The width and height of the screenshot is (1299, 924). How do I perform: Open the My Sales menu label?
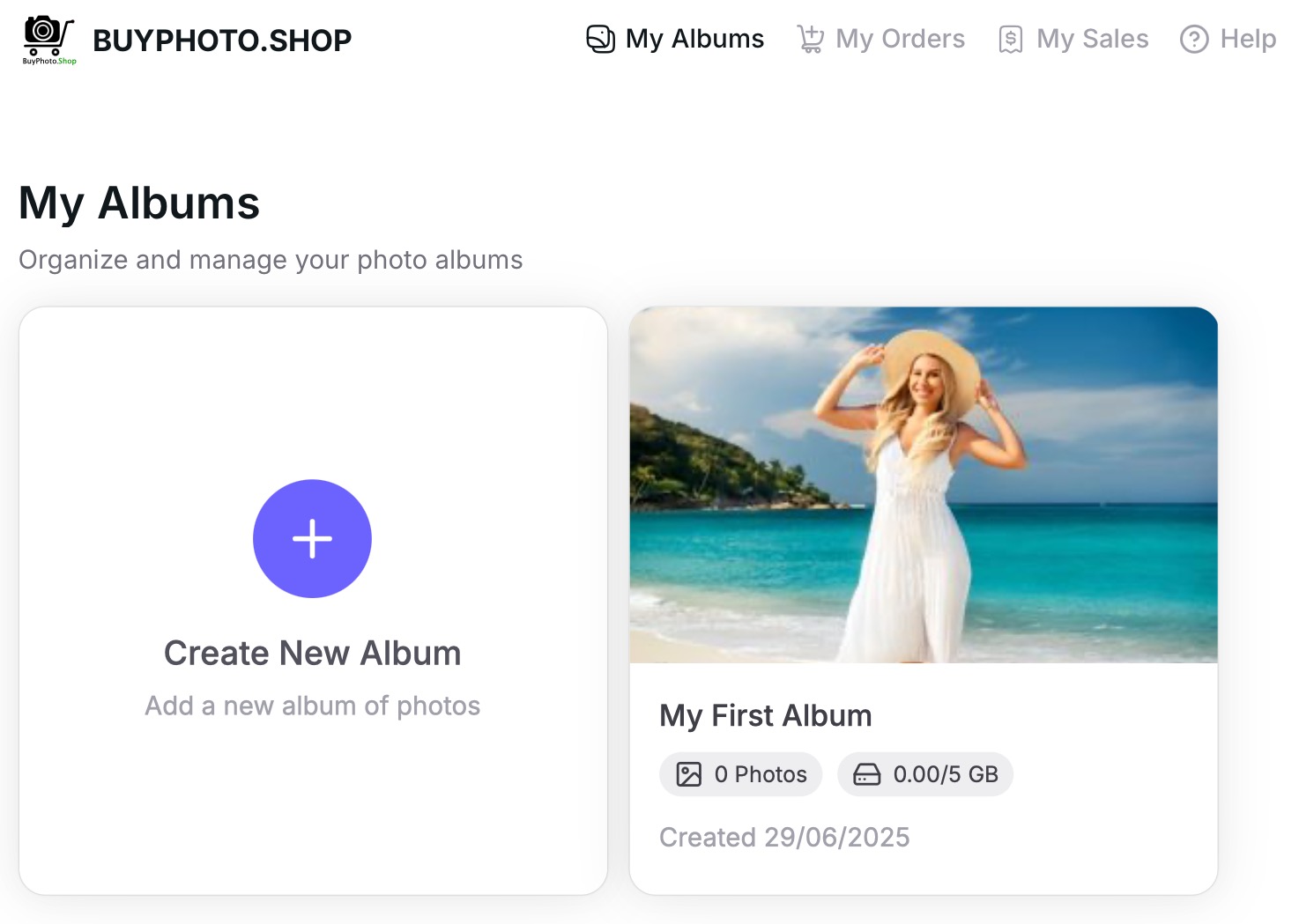click(1092, 39)
